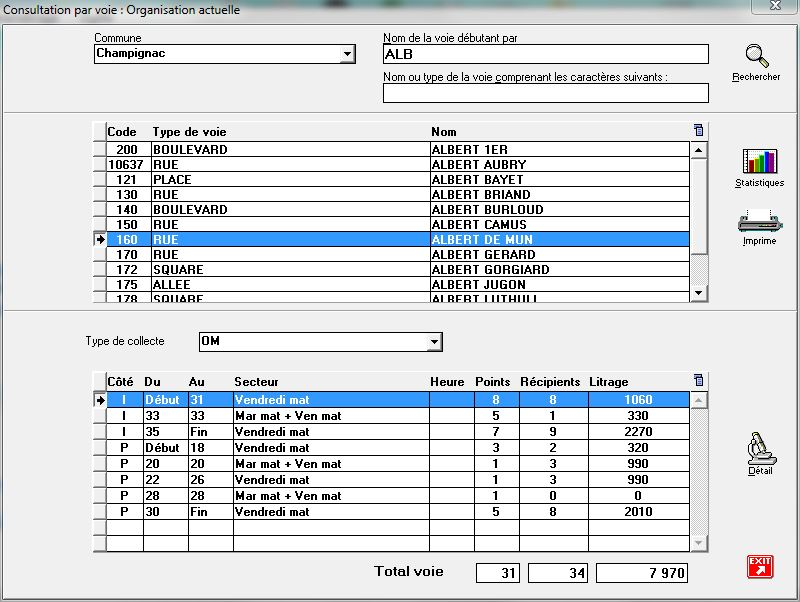
Task: Click the empty street type characters field
Action: pyautogui.click(x=545, y=93)
